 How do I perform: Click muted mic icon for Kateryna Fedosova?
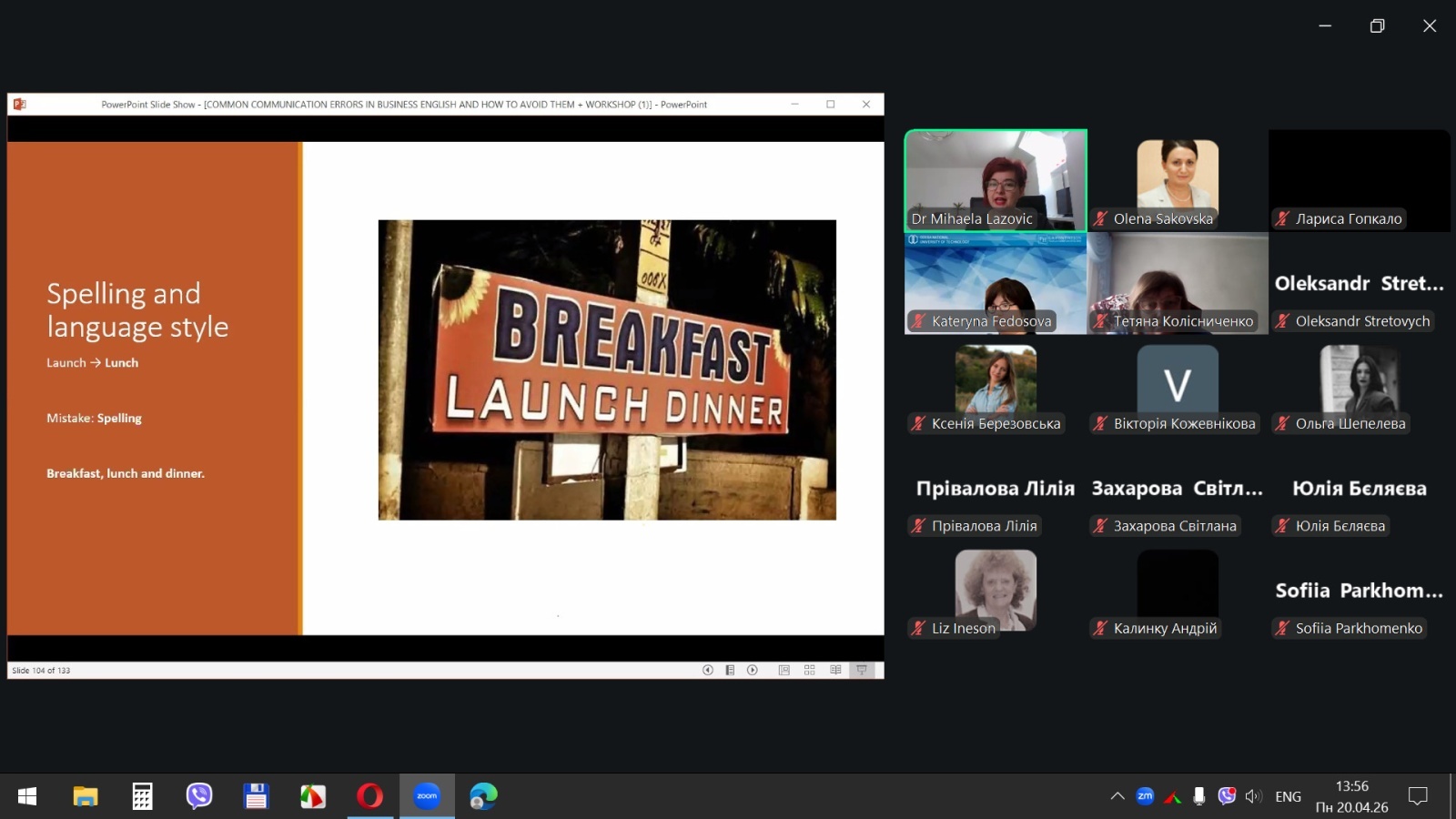pos(919,321)
